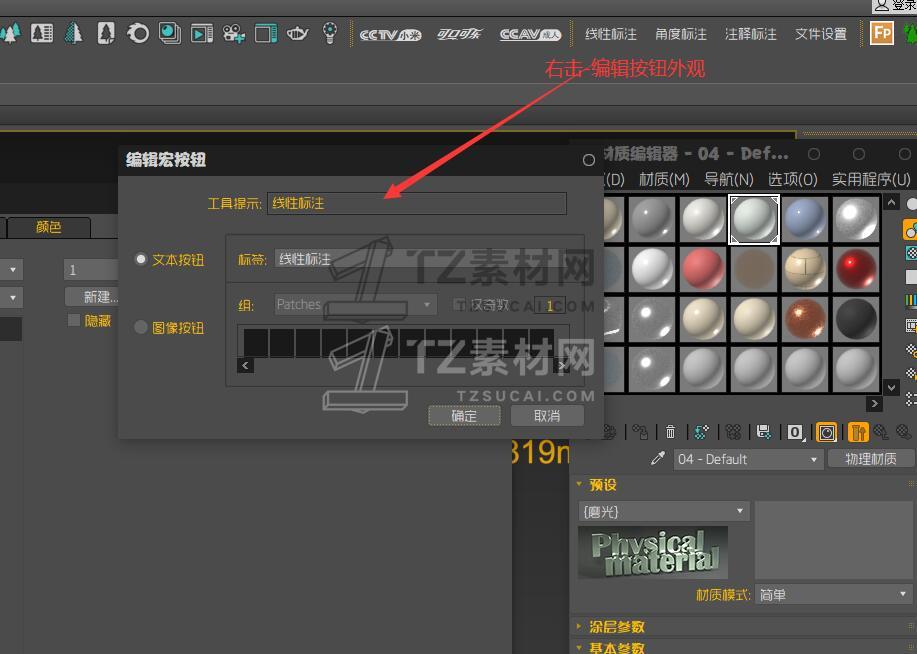
Task: Click sample slots scroll-right arrow
Action: tap(874, 403)
